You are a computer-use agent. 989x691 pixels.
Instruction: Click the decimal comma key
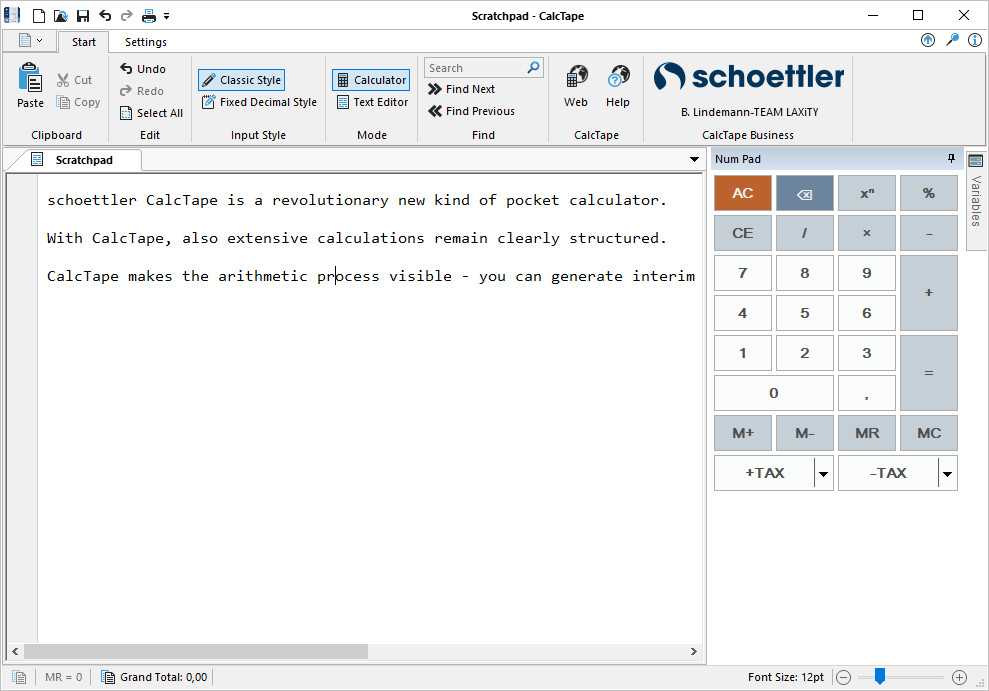[x=867, y=393]
